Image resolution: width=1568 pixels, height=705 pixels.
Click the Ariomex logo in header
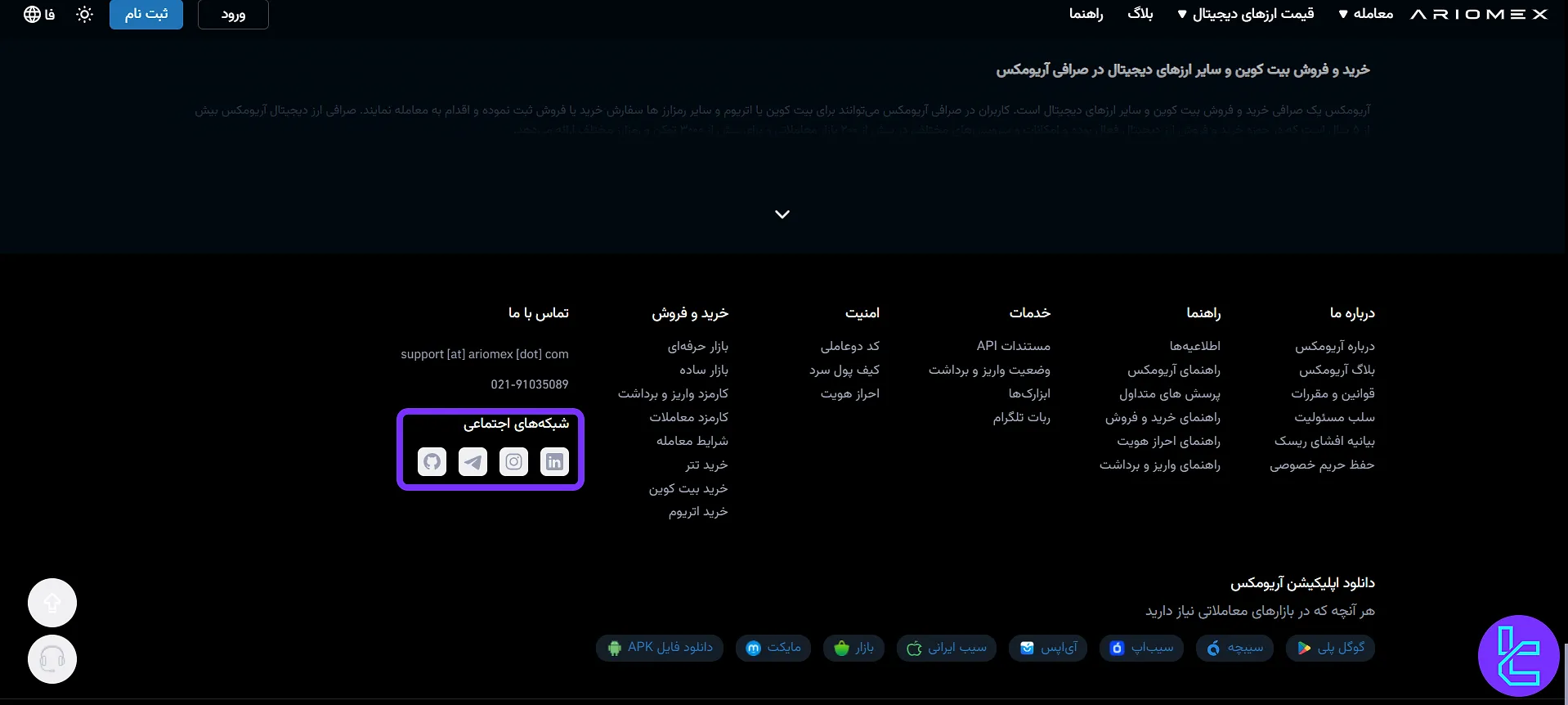click(1479, 14)
